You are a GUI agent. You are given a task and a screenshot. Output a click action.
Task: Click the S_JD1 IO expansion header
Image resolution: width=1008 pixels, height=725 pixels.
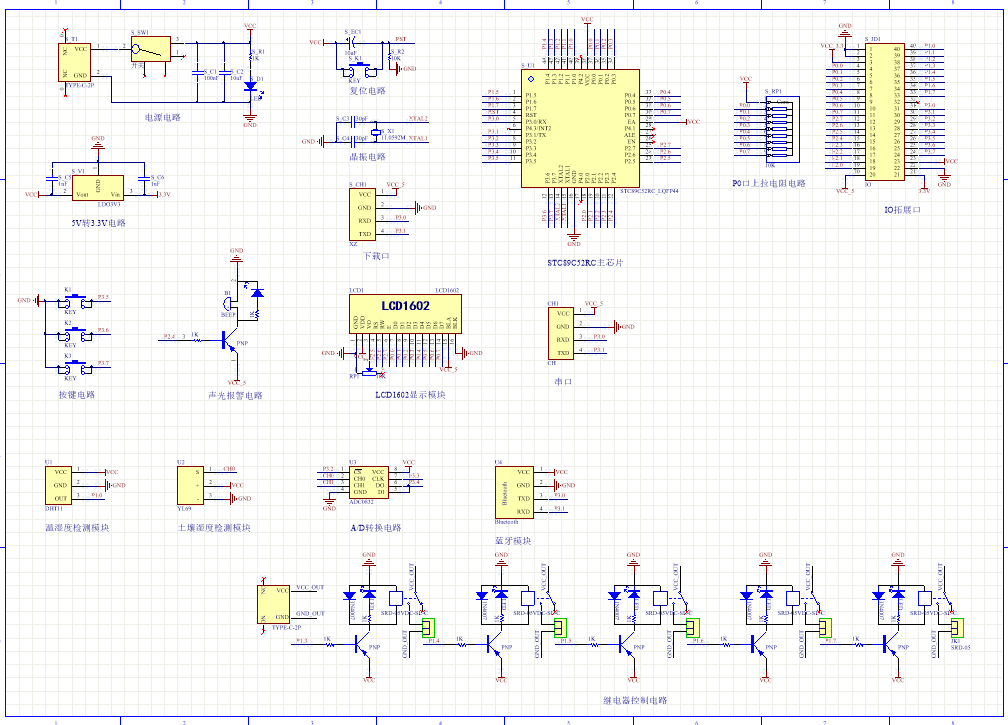(x=884, y=110)
